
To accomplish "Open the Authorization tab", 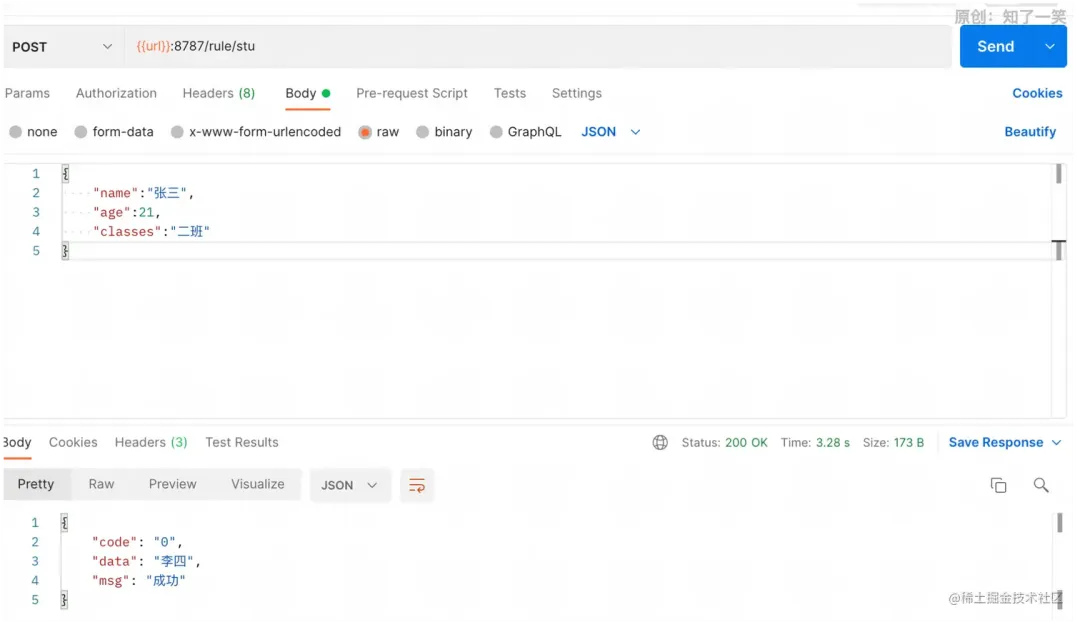I will [x=116, y=93].
